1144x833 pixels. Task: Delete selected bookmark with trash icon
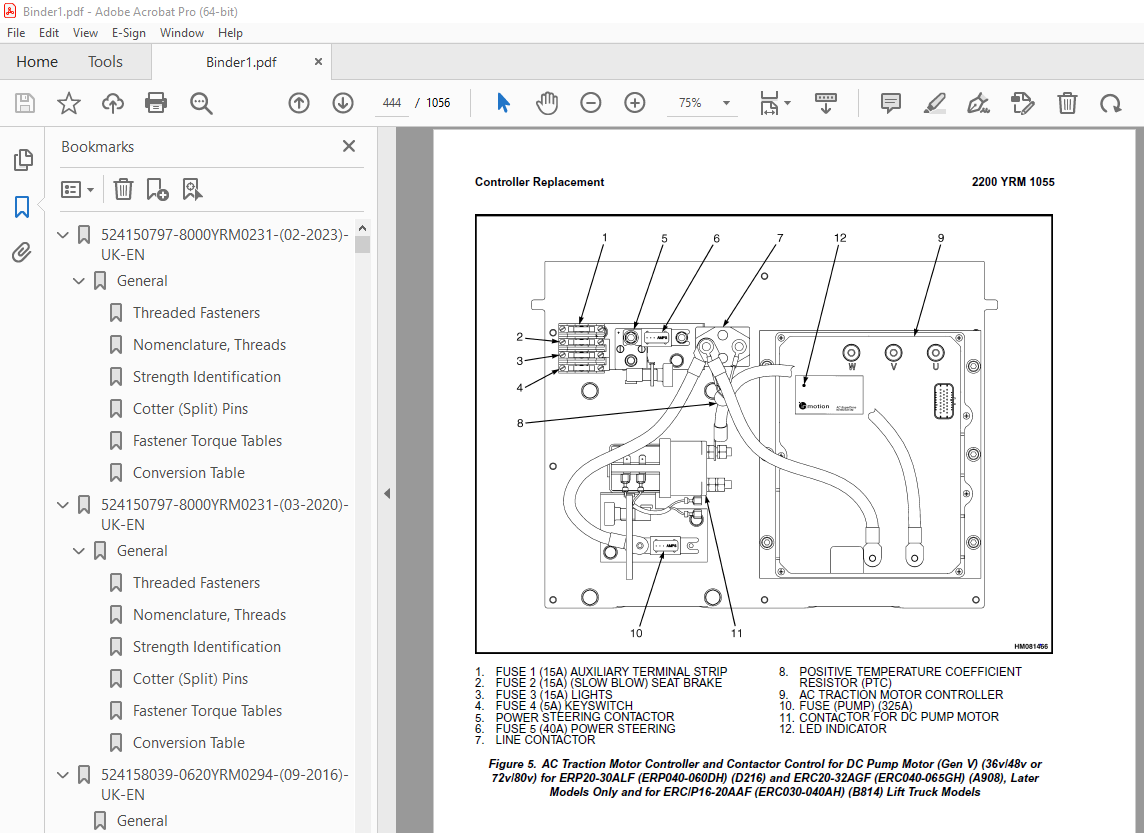click(123, 190)
